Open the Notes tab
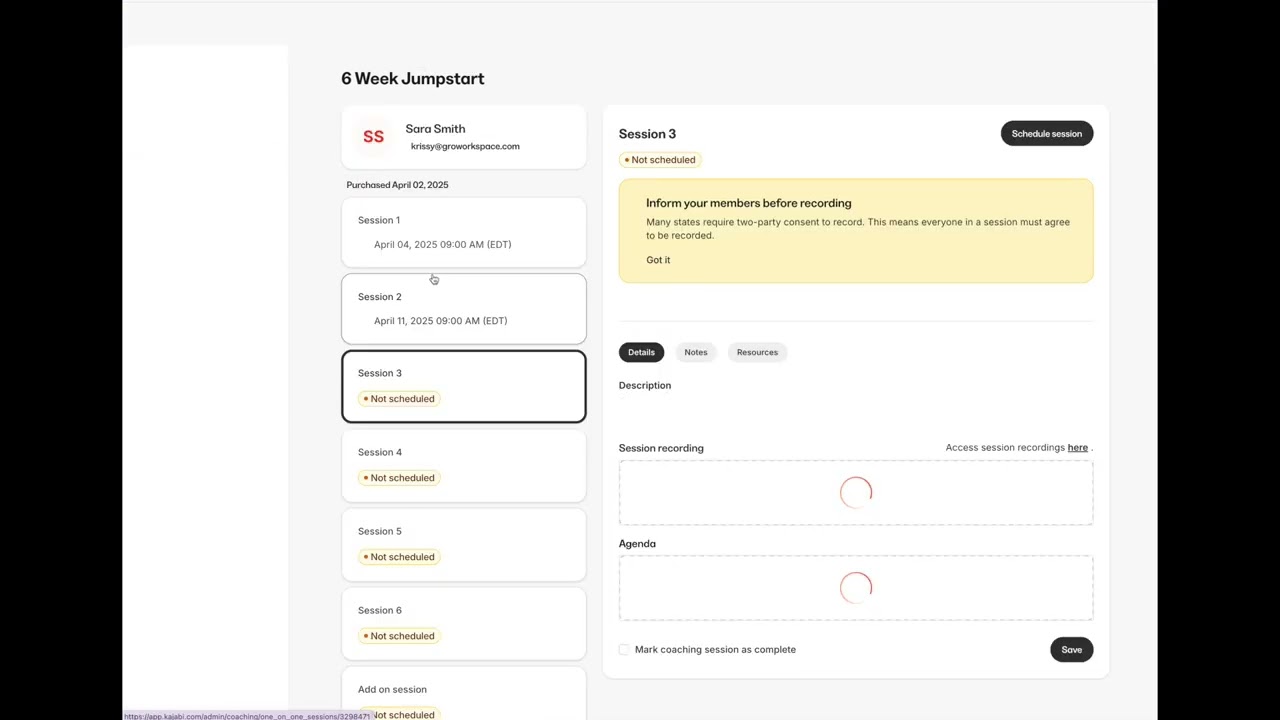This screenshot has height=720, width=1280. [x=696, y=352]
